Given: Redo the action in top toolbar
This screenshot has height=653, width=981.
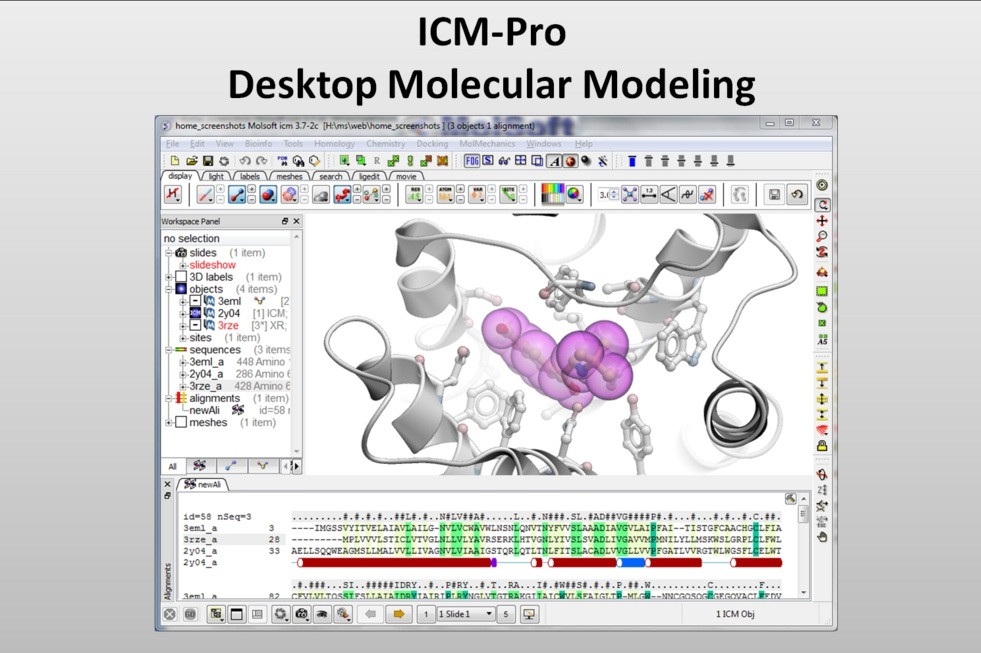Looking at the screenshot, I should [x=262, y=161].
